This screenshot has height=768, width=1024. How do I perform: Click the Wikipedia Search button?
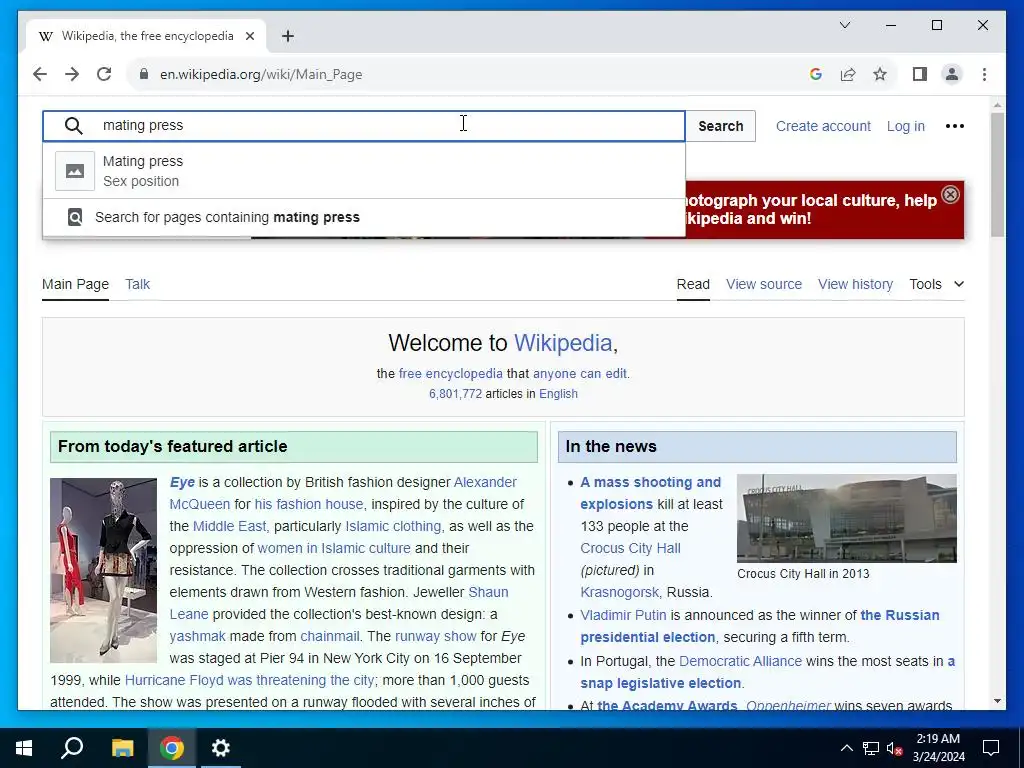[x=720, y=126]
